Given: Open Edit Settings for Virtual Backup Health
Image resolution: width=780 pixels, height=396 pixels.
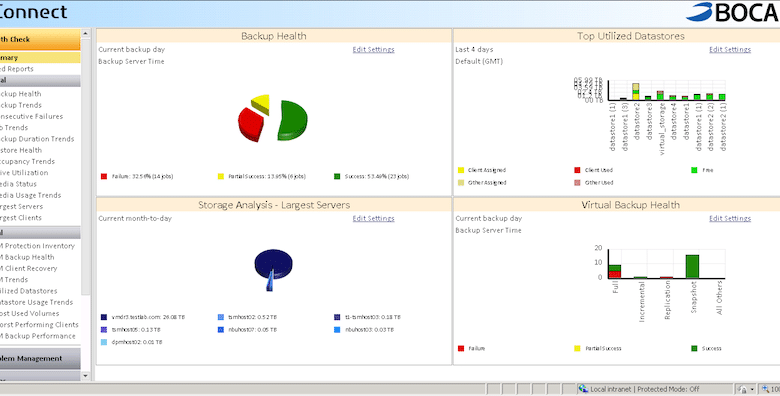Looking at the screenshot, I should (x=730, y=218).
